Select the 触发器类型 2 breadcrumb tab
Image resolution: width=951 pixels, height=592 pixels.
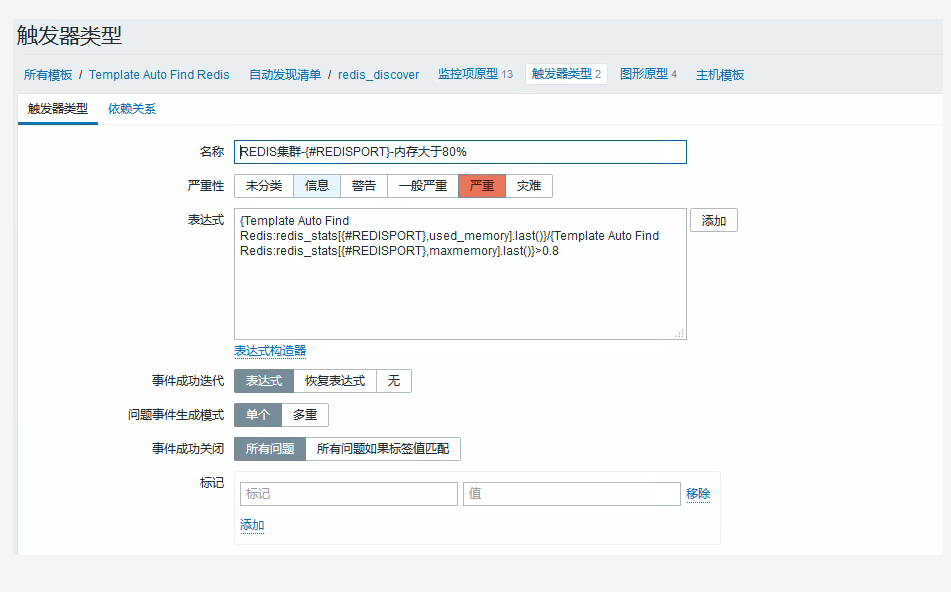[566, 74]
